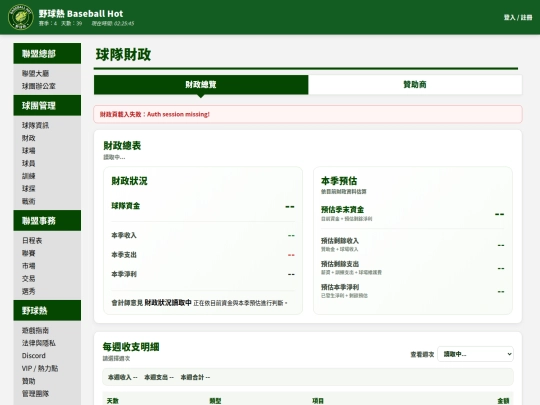
Task: Open 市場 sidebar link
Action: click(x=29, y=266)
